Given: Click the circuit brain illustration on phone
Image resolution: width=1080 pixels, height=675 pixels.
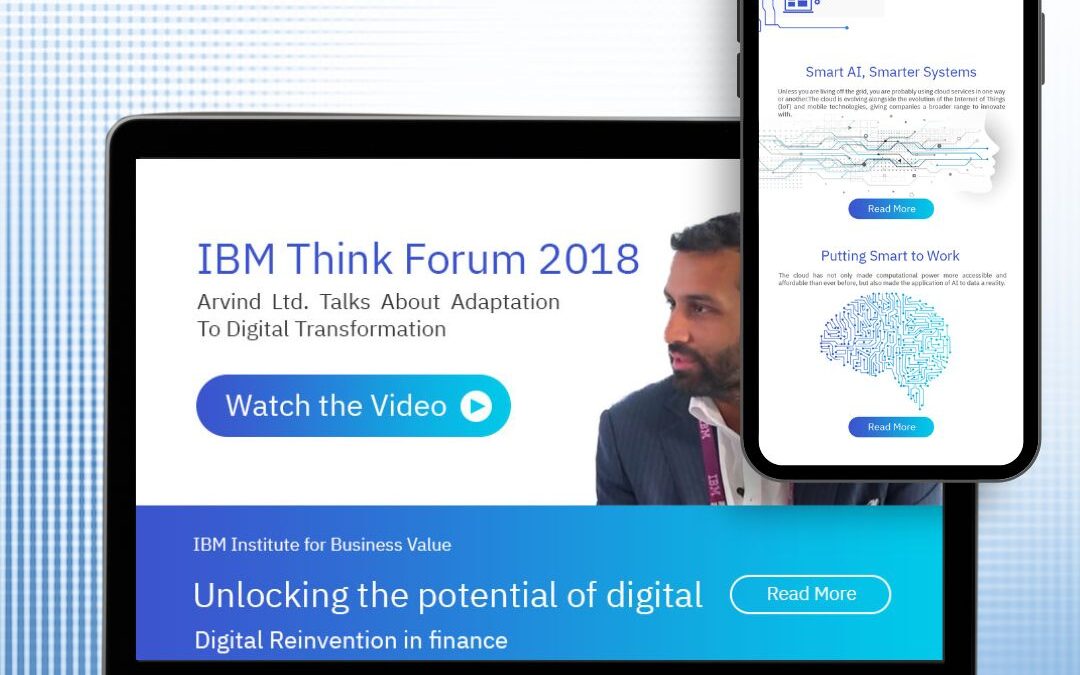Looking at the screenshot, I should 886,350.
